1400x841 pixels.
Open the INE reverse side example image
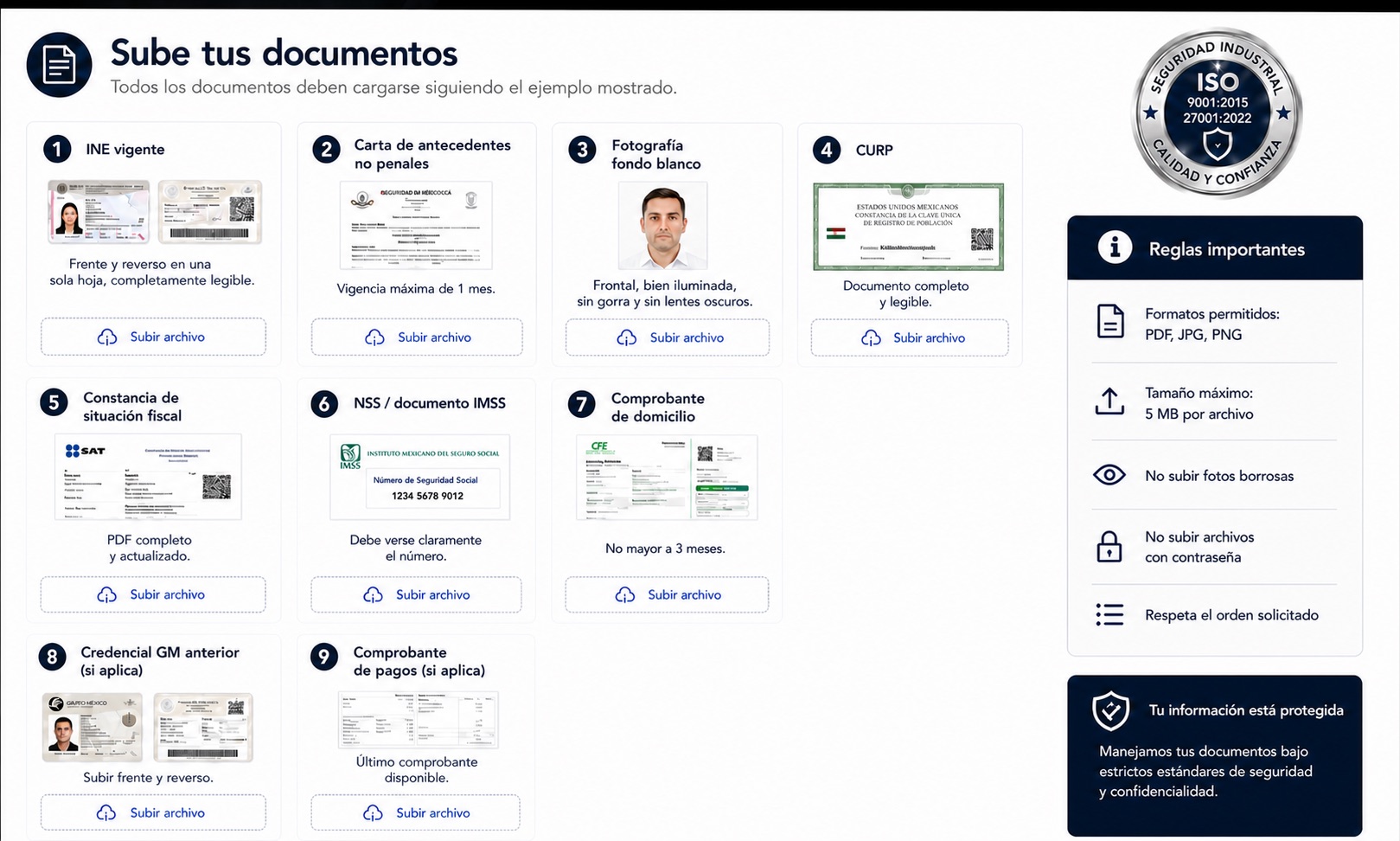tap(210, 211)
